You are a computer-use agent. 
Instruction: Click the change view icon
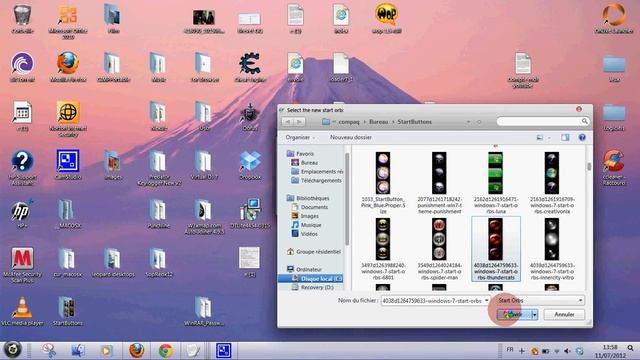click(x=540, y=138)
